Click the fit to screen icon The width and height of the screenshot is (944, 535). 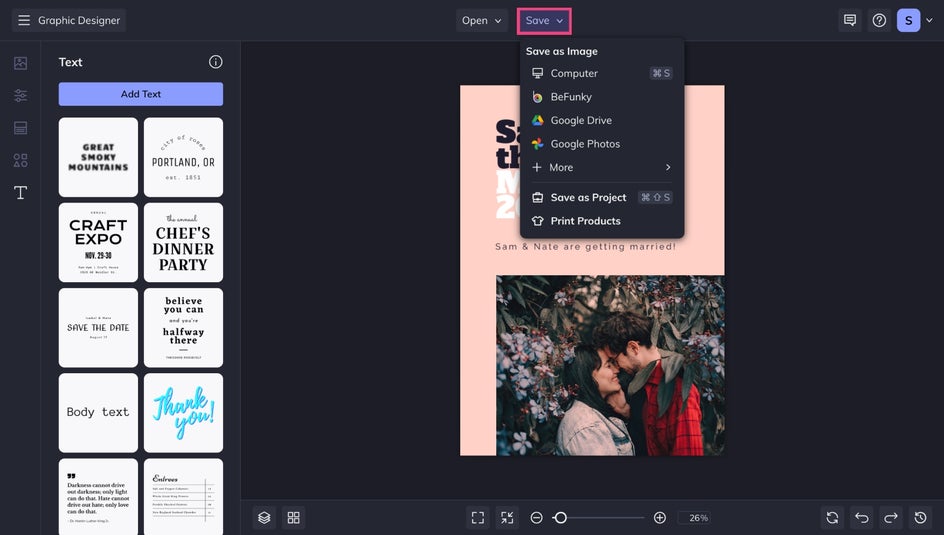tap(478, 518)
